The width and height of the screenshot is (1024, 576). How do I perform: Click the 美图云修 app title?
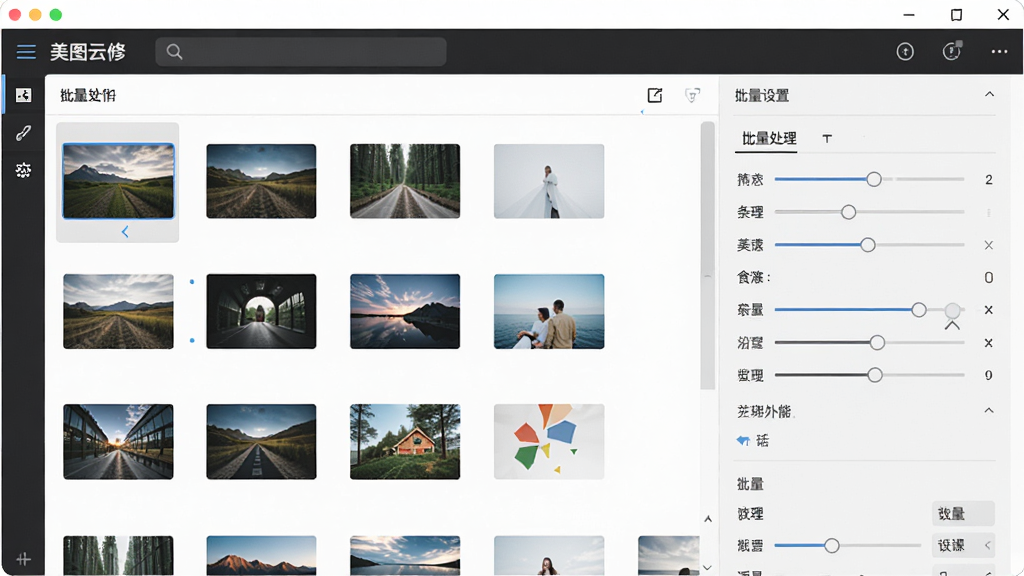[88, 52]
